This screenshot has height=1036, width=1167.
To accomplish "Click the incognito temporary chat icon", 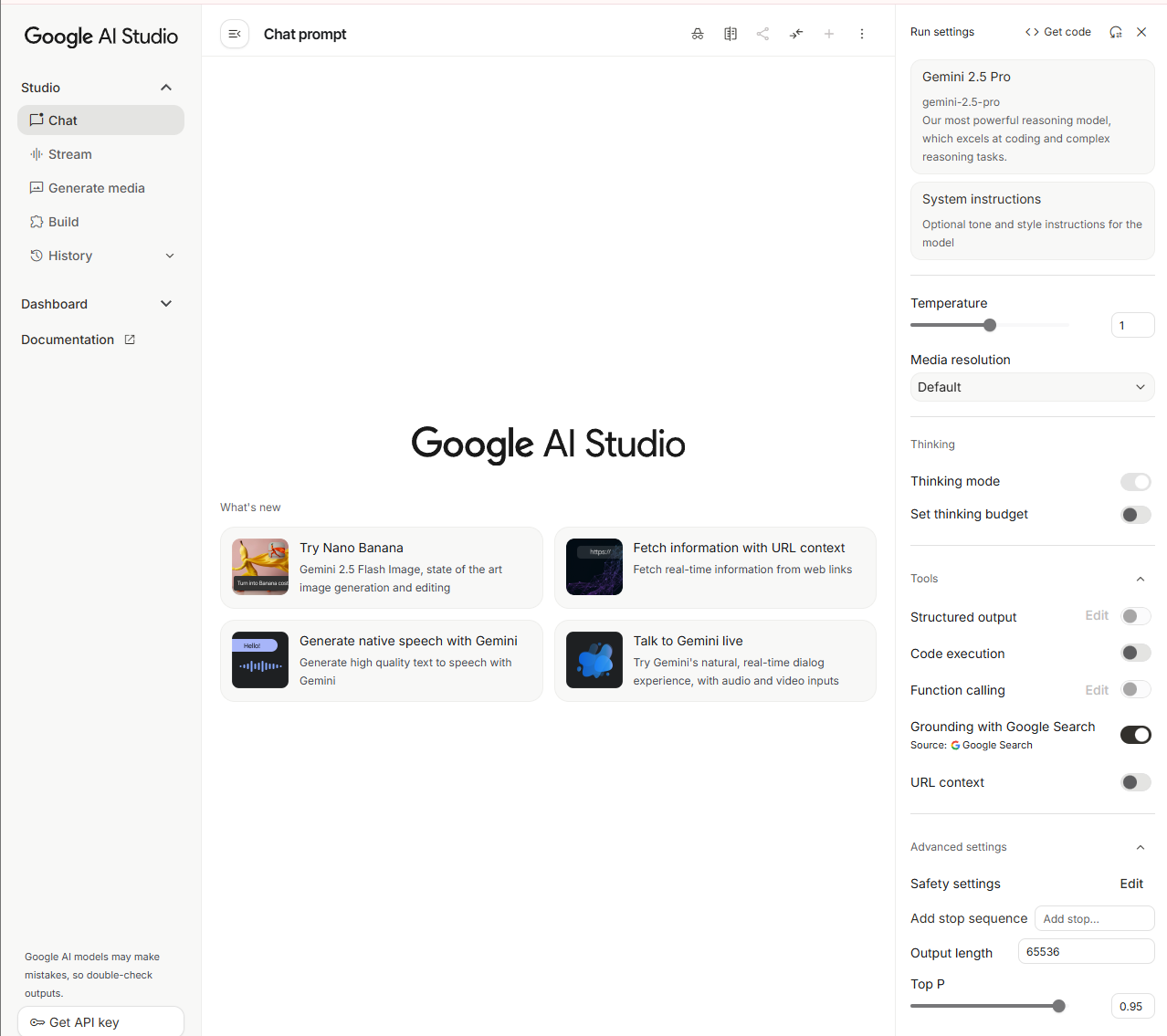I will tap(698, 34).
